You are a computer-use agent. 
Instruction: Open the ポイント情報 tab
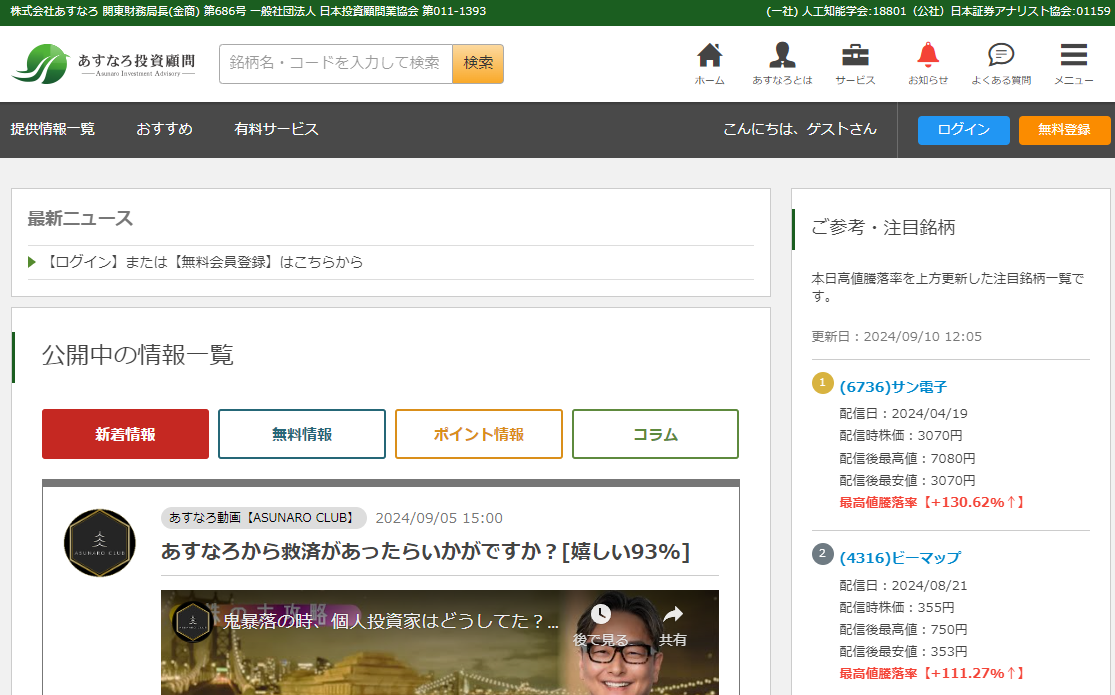click(x=478, y=434)
